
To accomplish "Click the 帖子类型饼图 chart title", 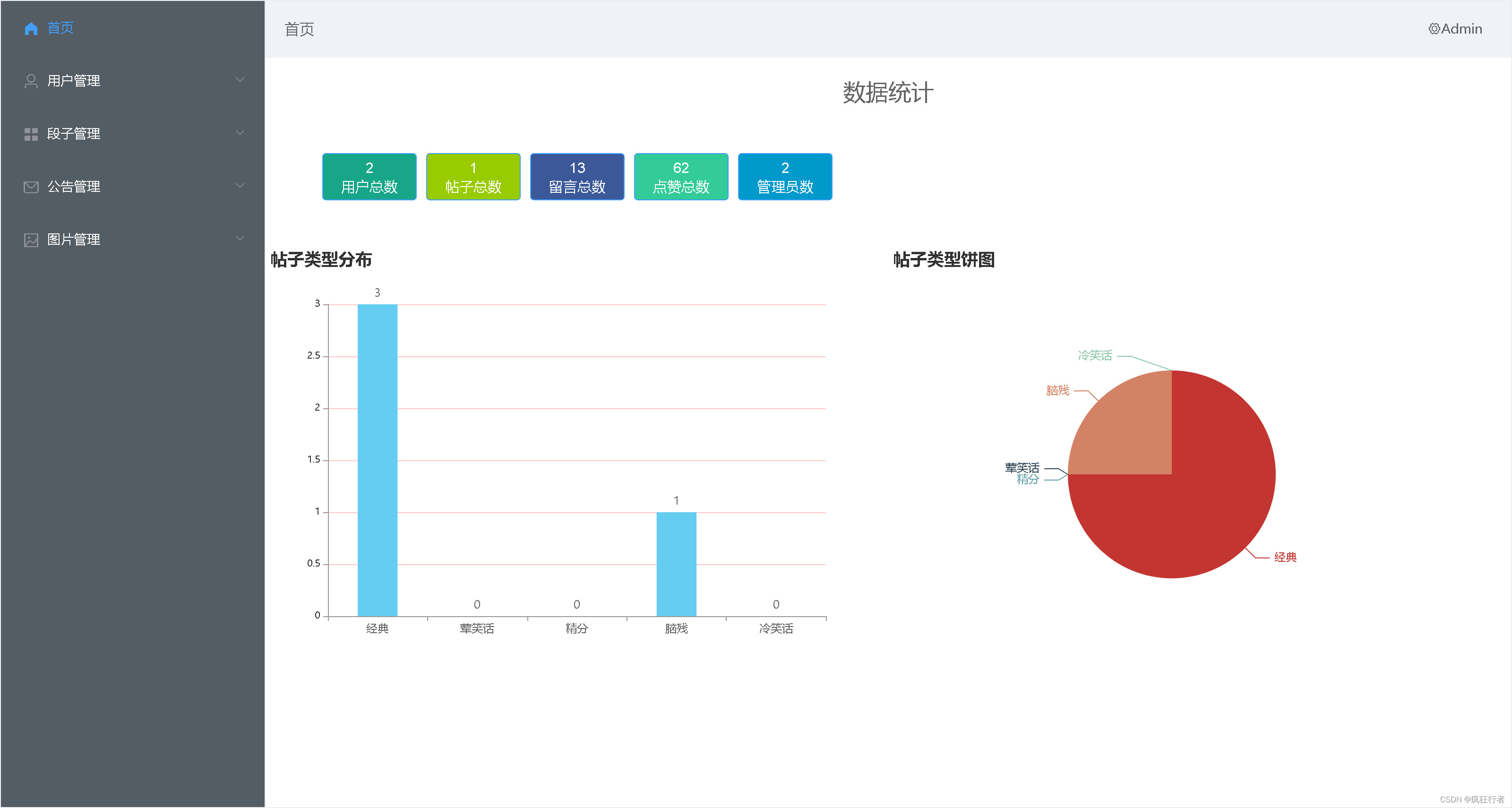I will [x=944, y=260].
